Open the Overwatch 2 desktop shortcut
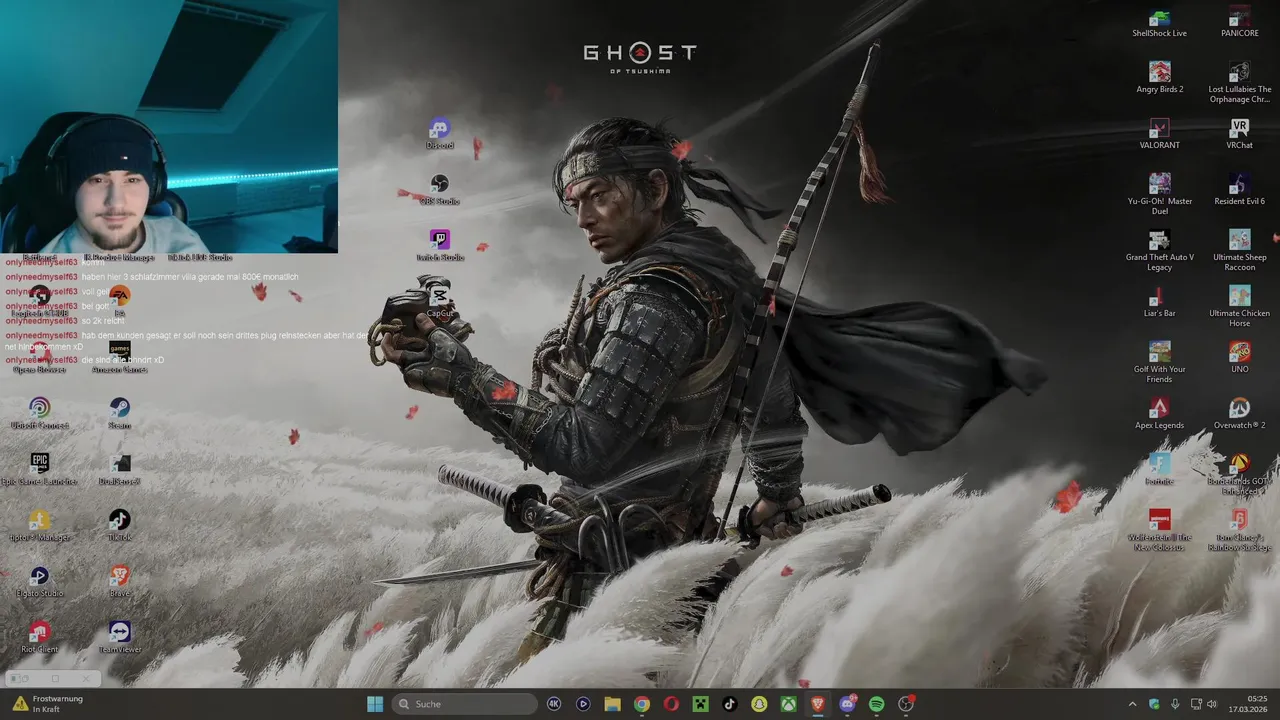 [1239, 414]
